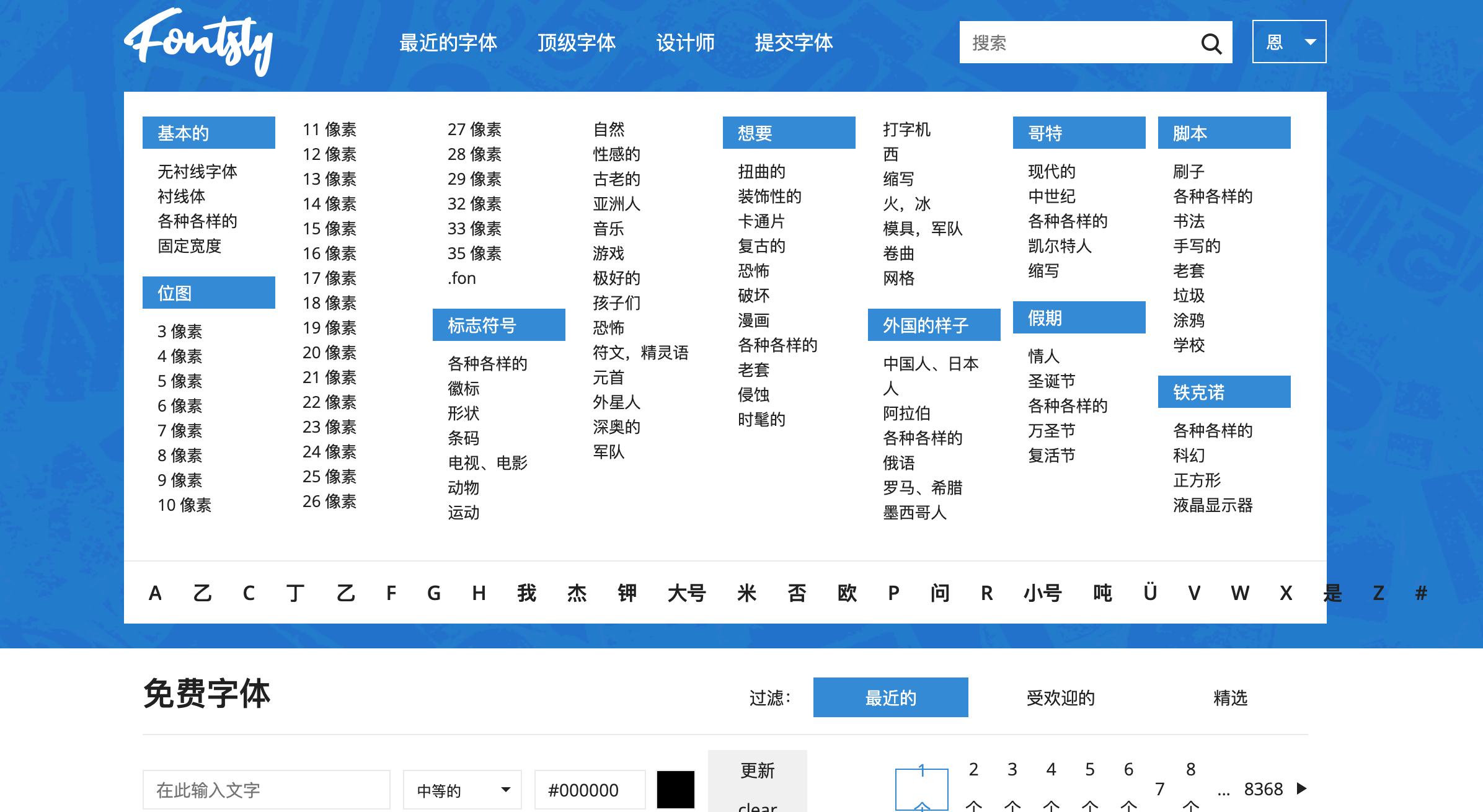Open 顶级字体 in the top menu
1483x812 pixels.
pos(576,43)
